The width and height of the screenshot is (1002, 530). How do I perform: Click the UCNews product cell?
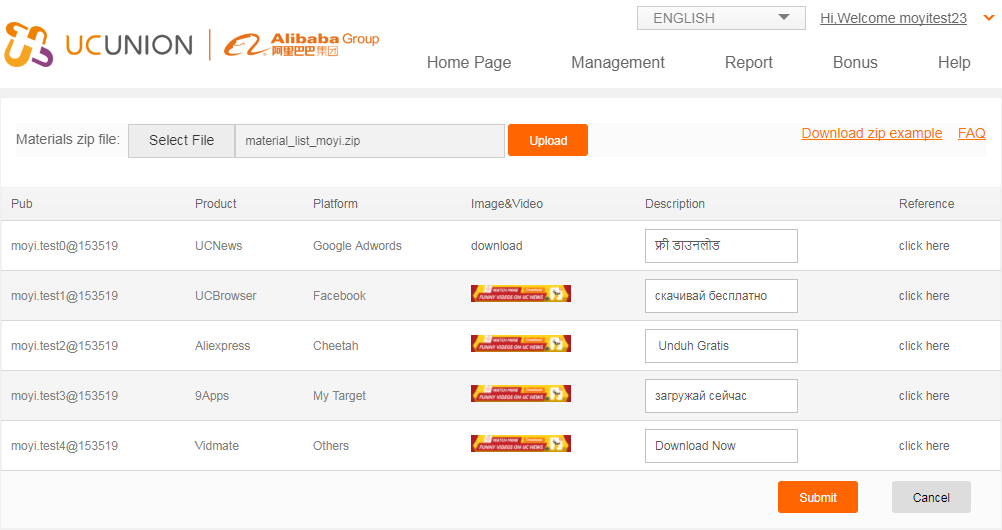pyautogui.click(x=219, y=246)
